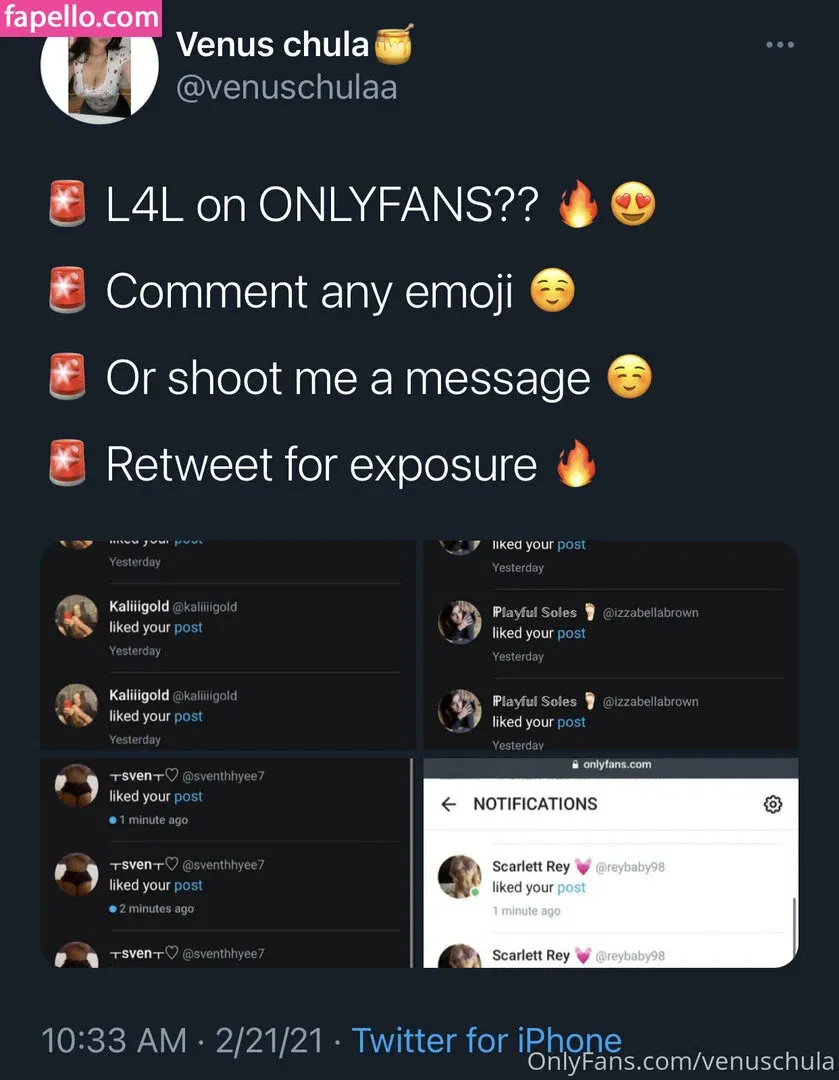Open the tweet's three-dot more options menu
839x1080 pixels.
[x=779, y=45]
